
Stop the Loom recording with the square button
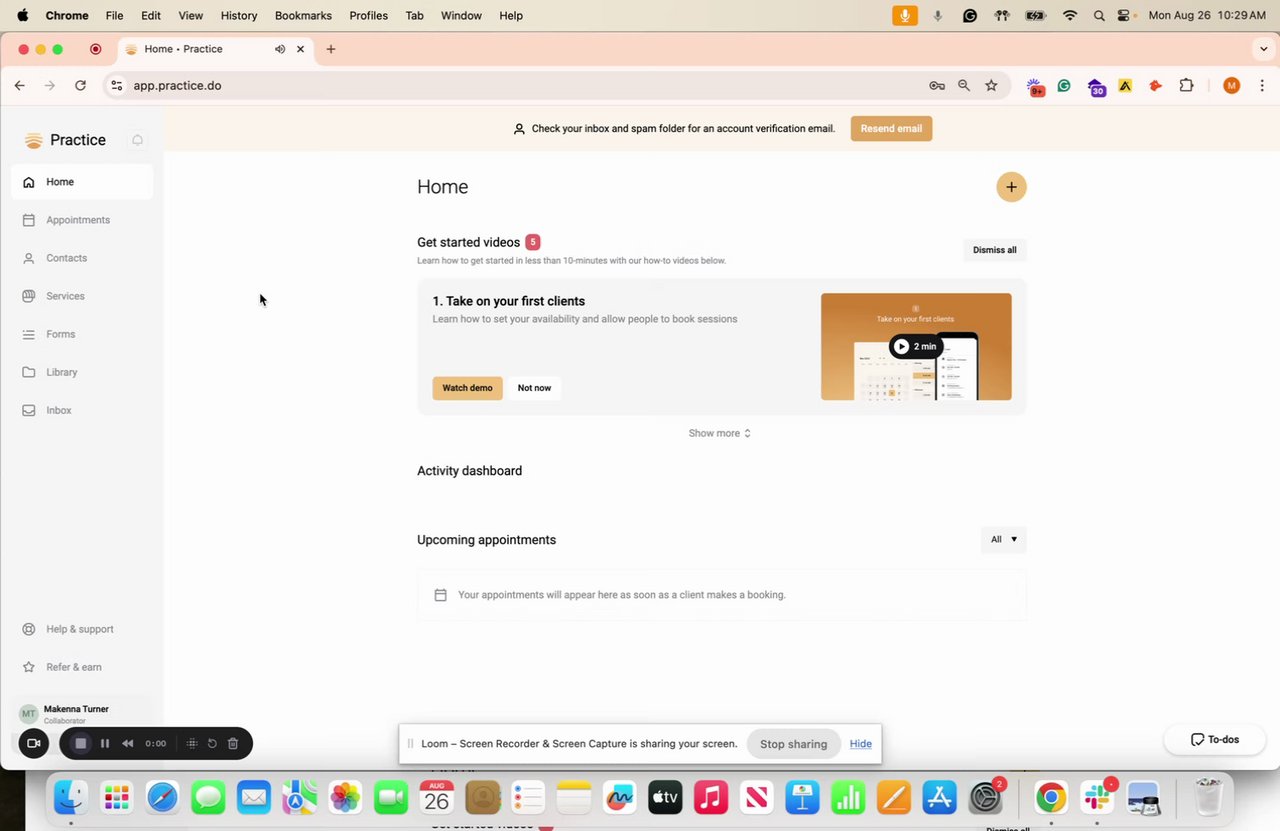[81, 743]
